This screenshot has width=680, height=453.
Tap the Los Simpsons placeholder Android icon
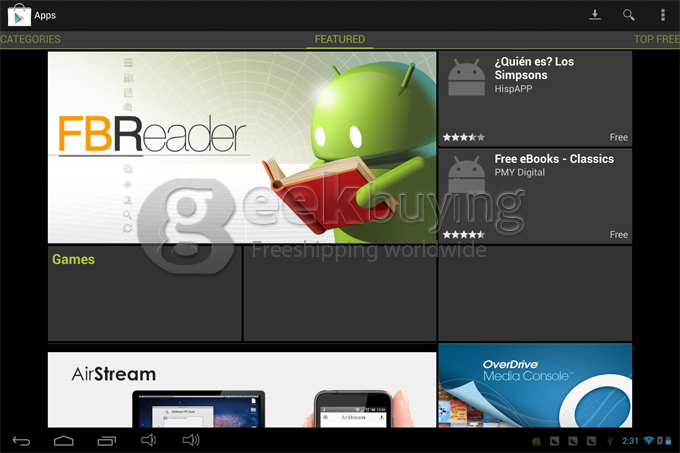pos(466,77)
